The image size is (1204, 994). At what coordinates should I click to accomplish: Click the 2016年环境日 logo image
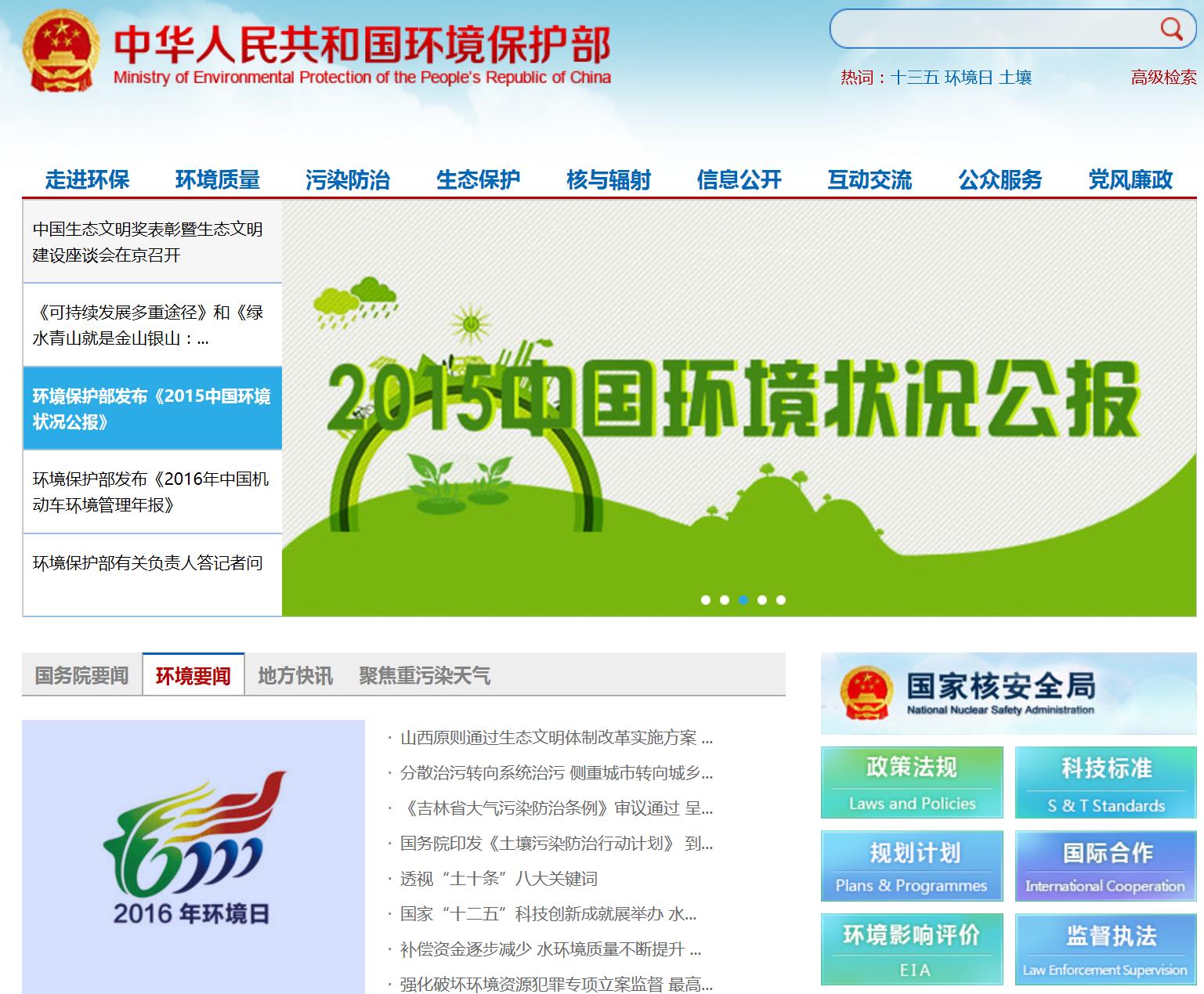point(193,857)
